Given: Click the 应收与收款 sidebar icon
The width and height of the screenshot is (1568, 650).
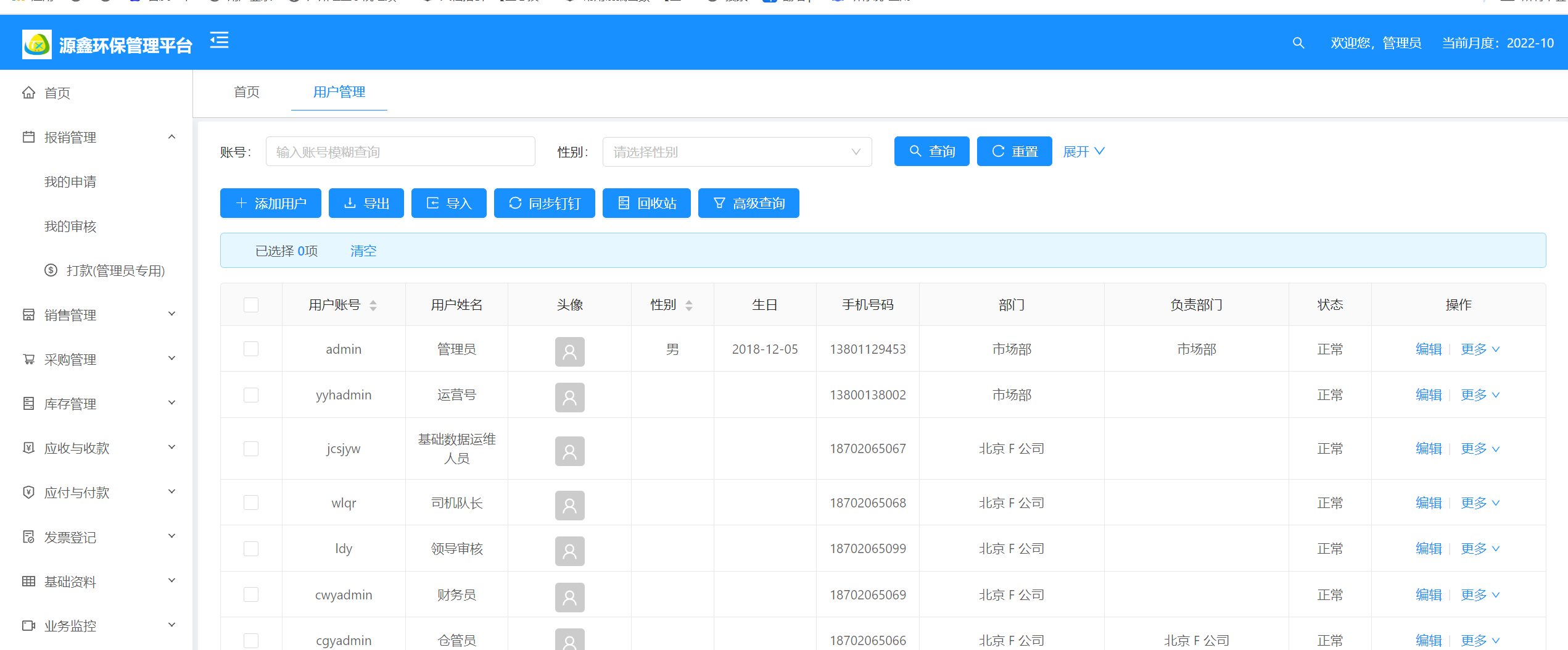Looking at the screenshot, I should [29, 448].
